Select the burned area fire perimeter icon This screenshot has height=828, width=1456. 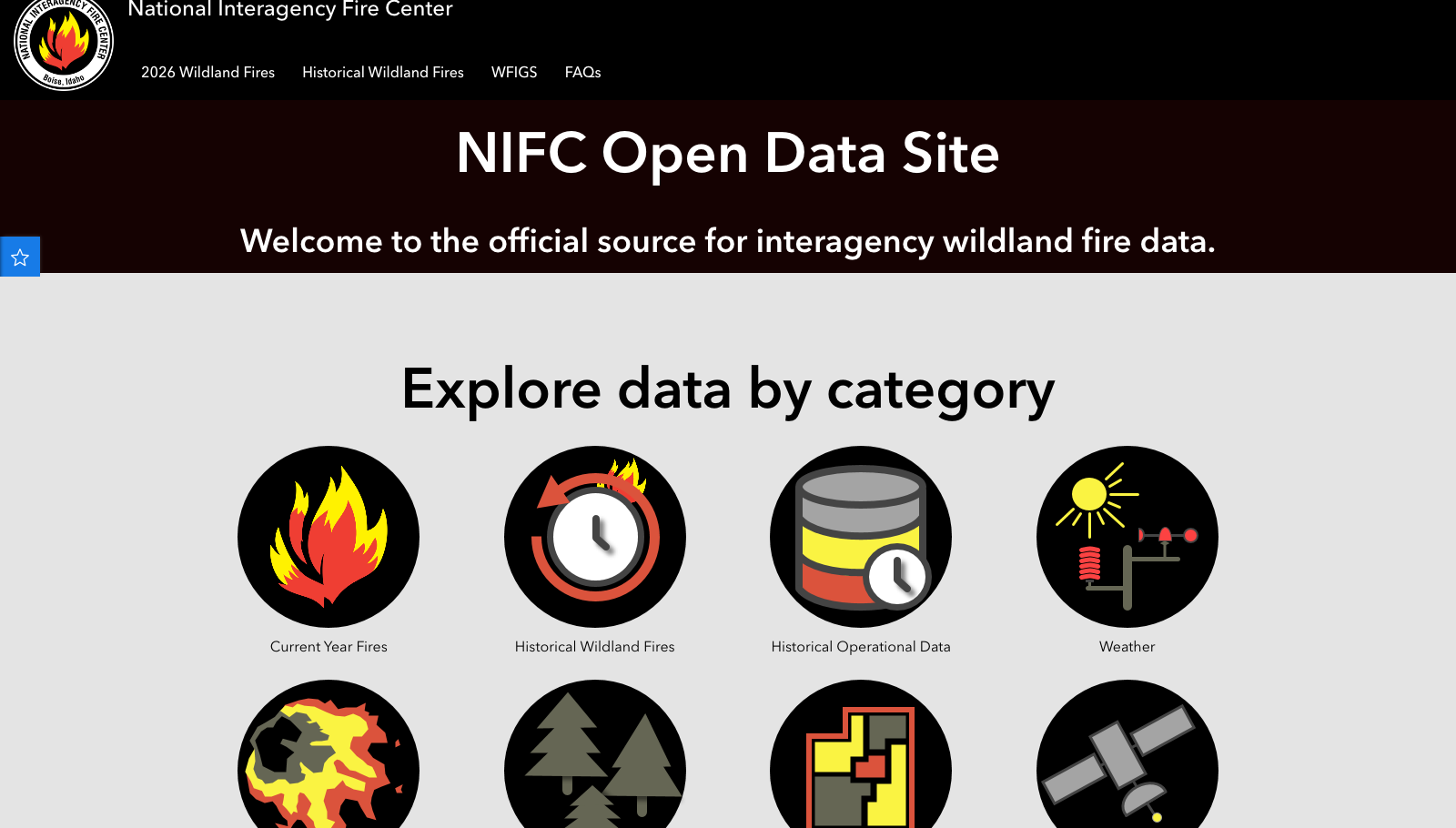tap(329, 754)
